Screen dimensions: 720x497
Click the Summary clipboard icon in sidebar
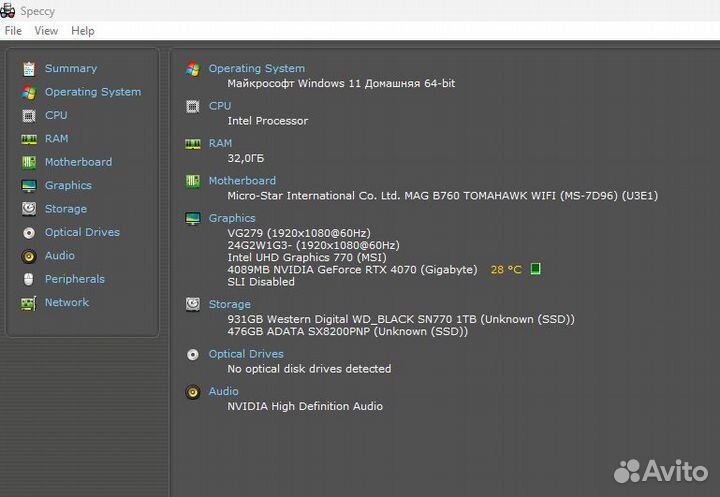(29, 69)
